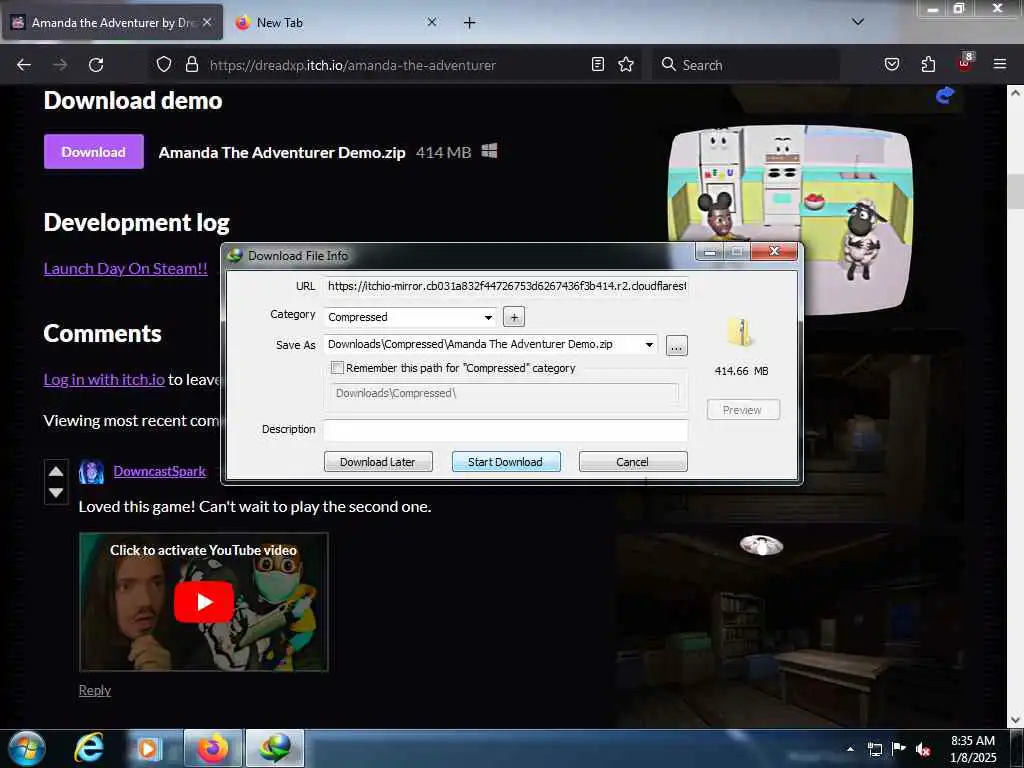Go back using Firefox back arrow

(24, 65)
